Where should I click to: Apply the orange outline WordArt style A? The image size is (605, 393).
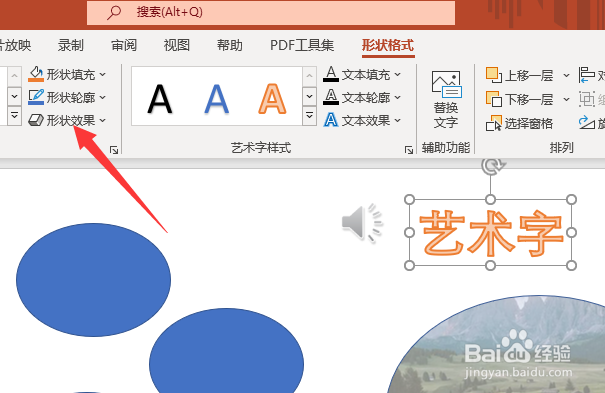[x=272, y=99]
